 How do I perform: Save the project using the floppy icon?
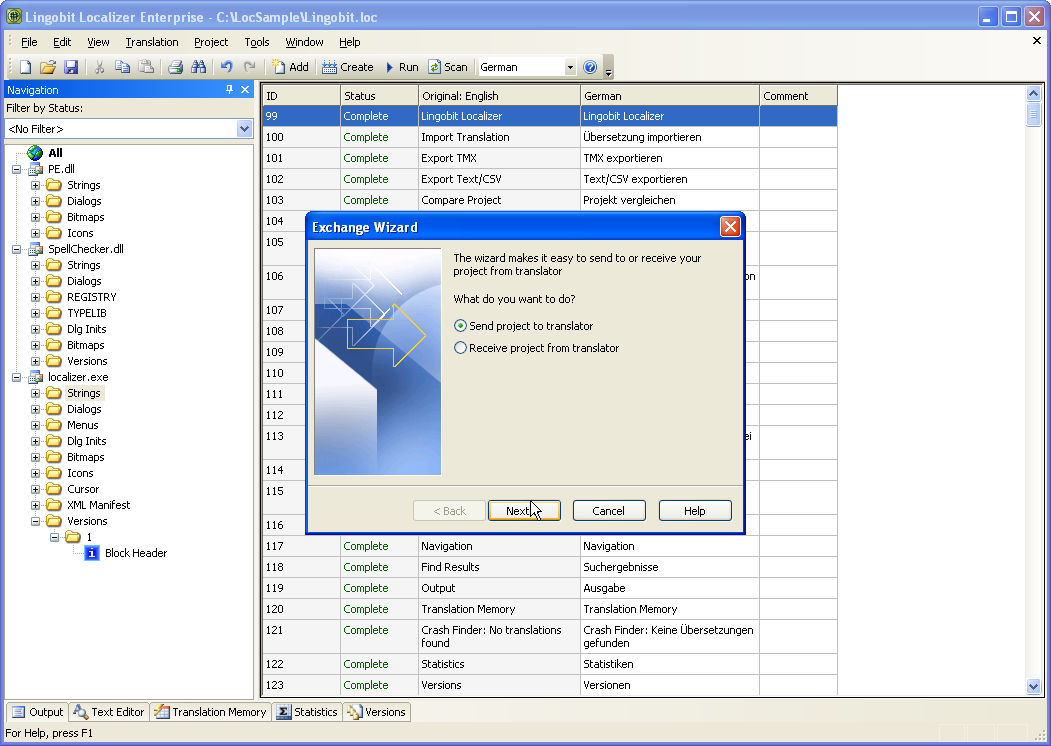point(70,67)
